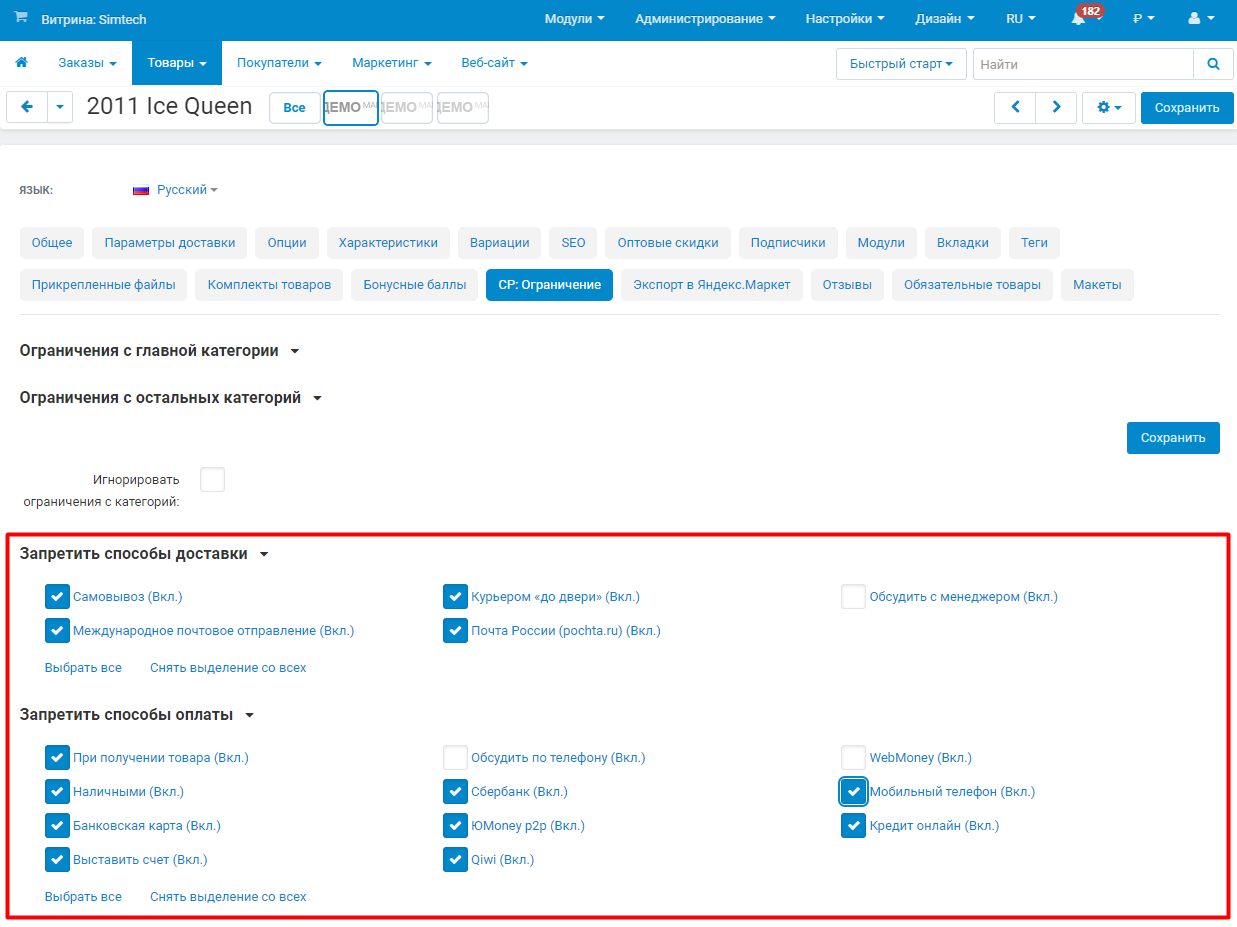Image resolution: width=1237 pixels, height=927 pixels.
Task: Go back using the left arrow button
Action: [27, 108]
